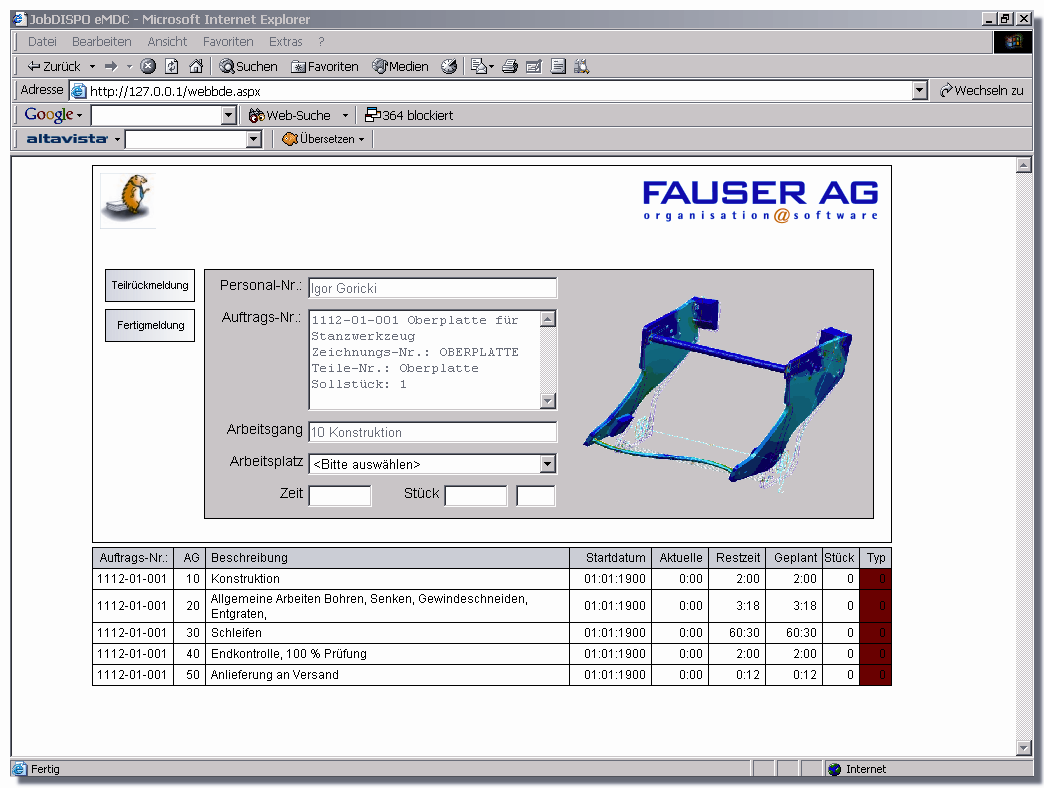Image resolution: width=1044 pixels, height=788 pixels.
Task: Open the Favoriten toolbar button
Action: coord(325,66)
